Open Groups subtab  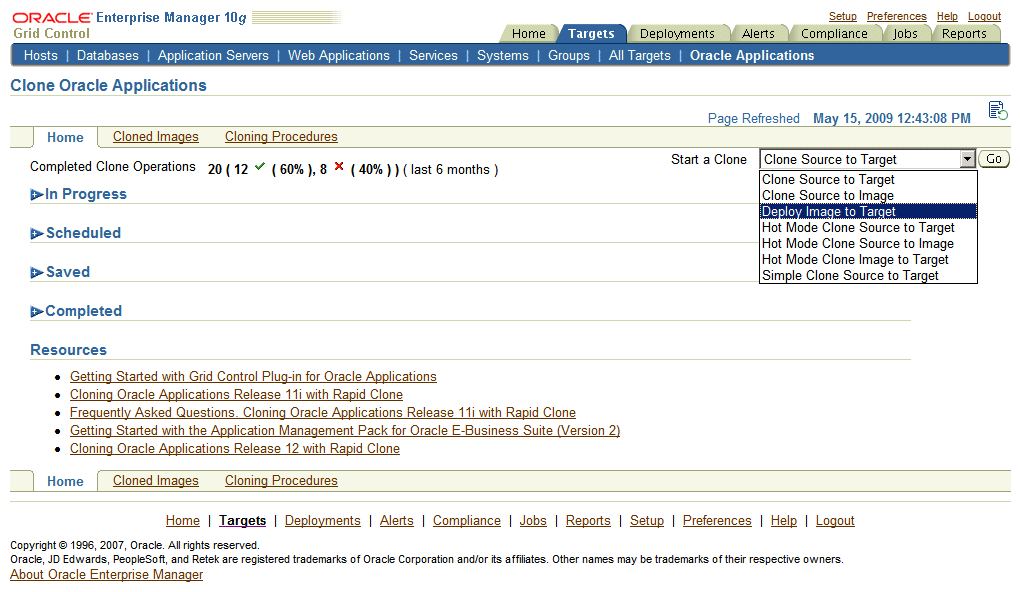pyautogui.click(x=569, y=56)
